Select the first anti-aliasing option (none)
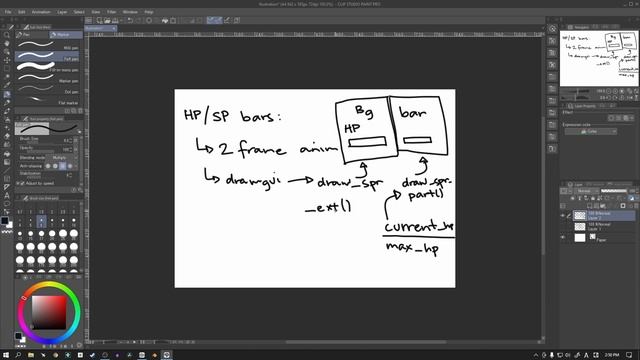Viewport: 640px width, 360px height. coord(48,166)
